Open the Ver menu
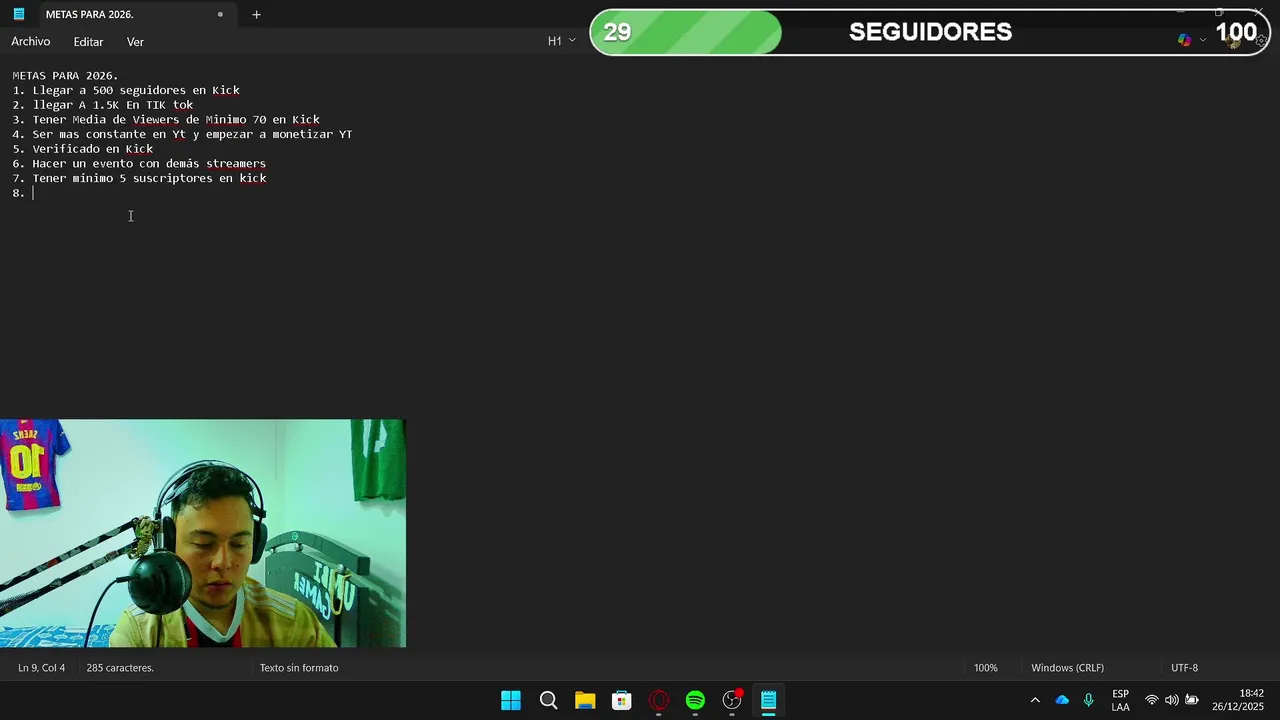 (x=135, y=42)
